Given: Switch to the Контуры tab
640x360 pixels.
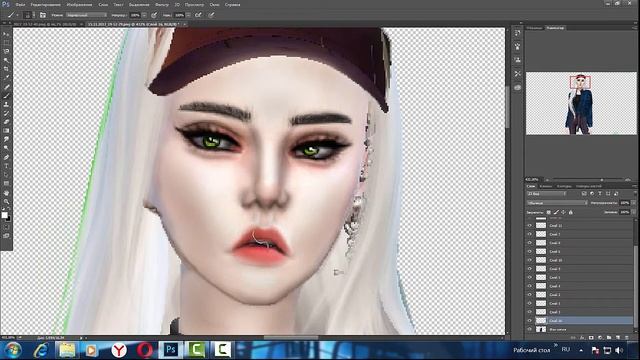Looking at the screenshot, I should 564,186.
